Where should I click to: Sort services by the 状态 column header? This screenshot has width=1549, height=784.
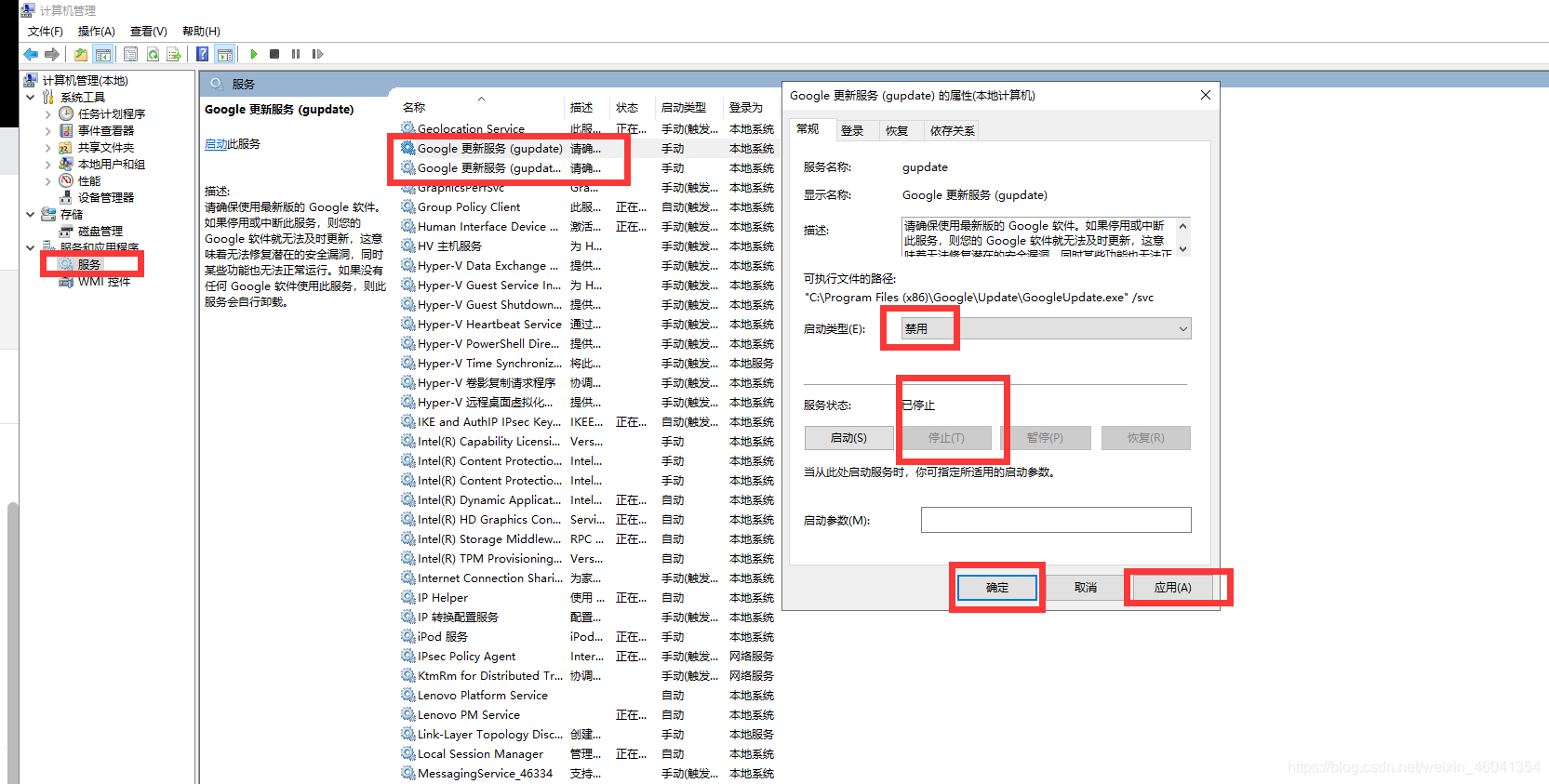(633, 107)
